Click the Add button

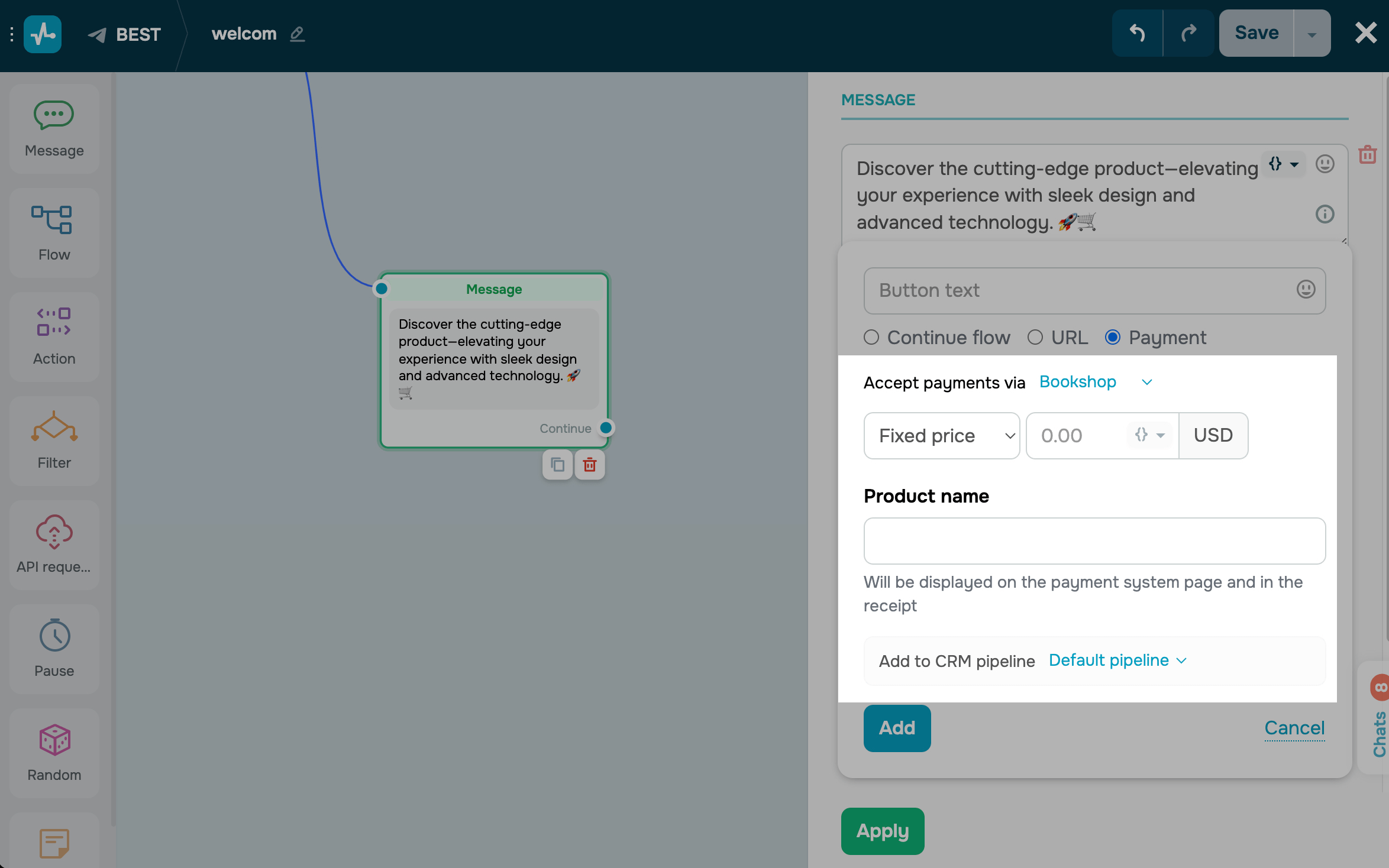tap(897, 728)
